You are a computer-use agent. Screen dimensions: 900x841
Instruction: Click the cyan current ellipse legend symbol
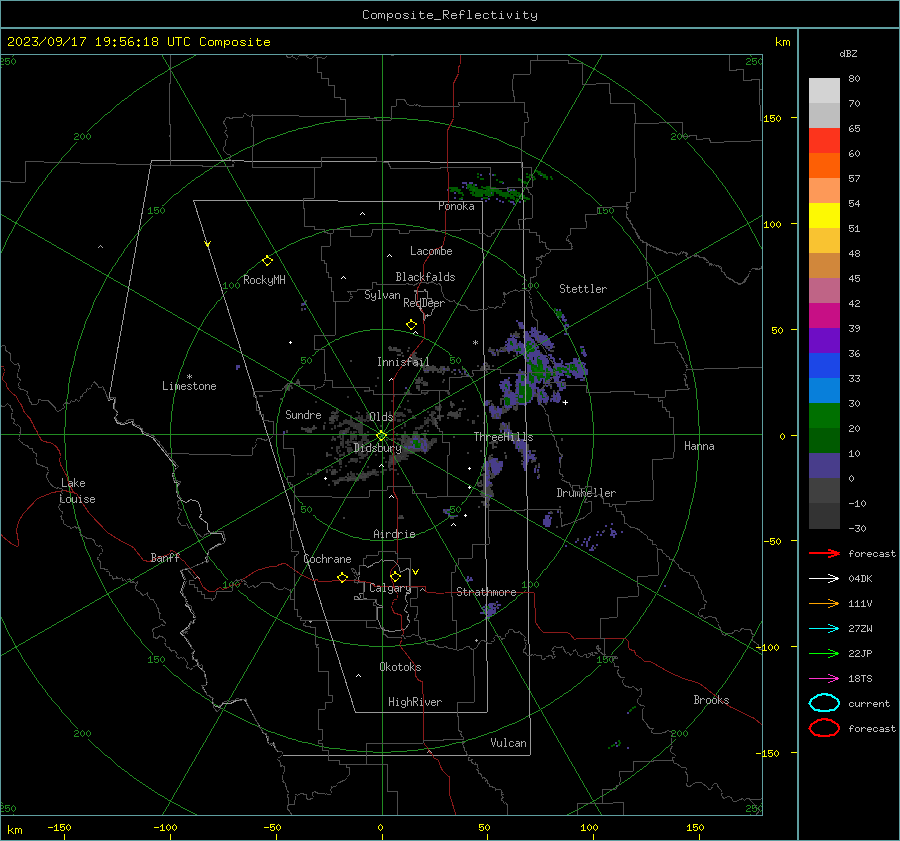click(824, 703)
